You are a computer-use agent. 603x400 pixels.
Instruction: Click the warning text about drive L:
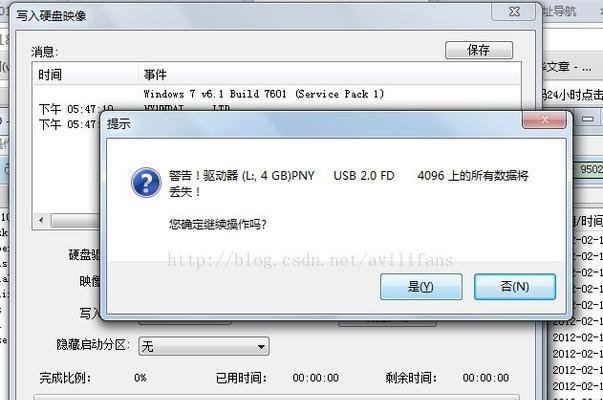tap(349, 183)
